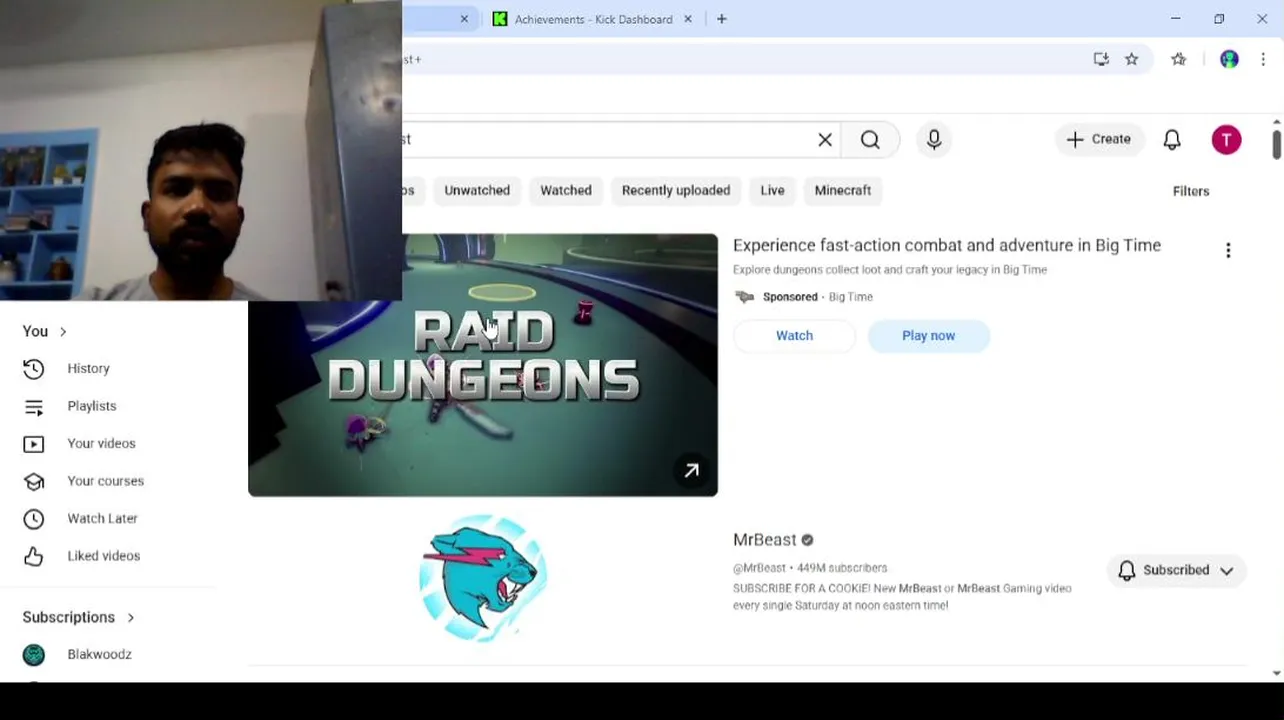The width and height of the screenshot is (1284, 720).
Task: Close the Kick Dashboard tab
Action: click(687, 19)
